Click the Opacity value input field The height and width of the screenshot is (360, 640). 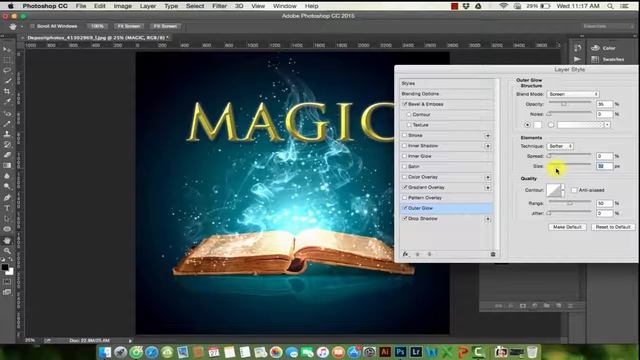point(604,104)
